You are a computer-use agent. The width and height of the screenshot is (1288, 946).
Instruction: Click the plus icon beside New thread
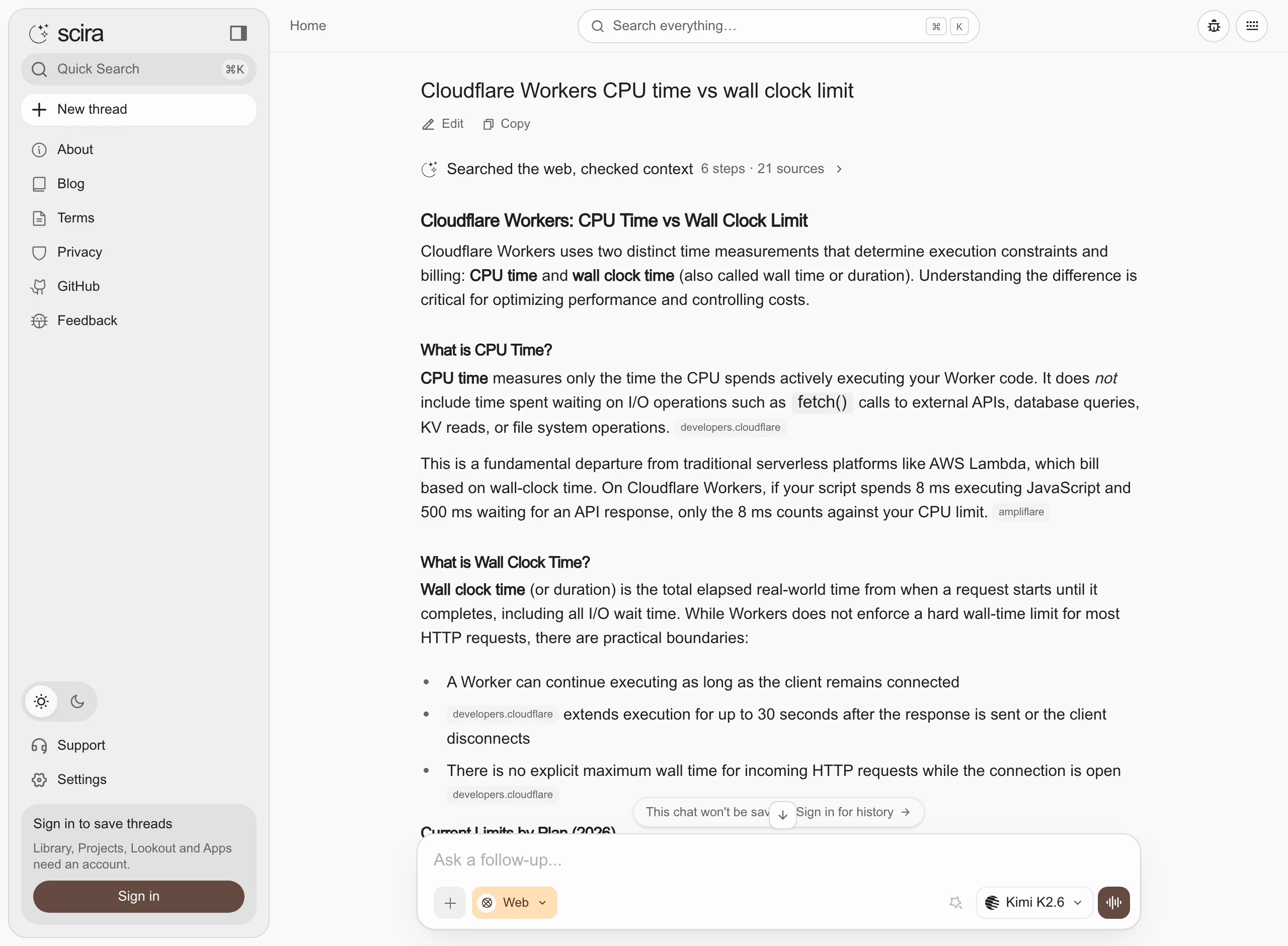tap(39, 109)
